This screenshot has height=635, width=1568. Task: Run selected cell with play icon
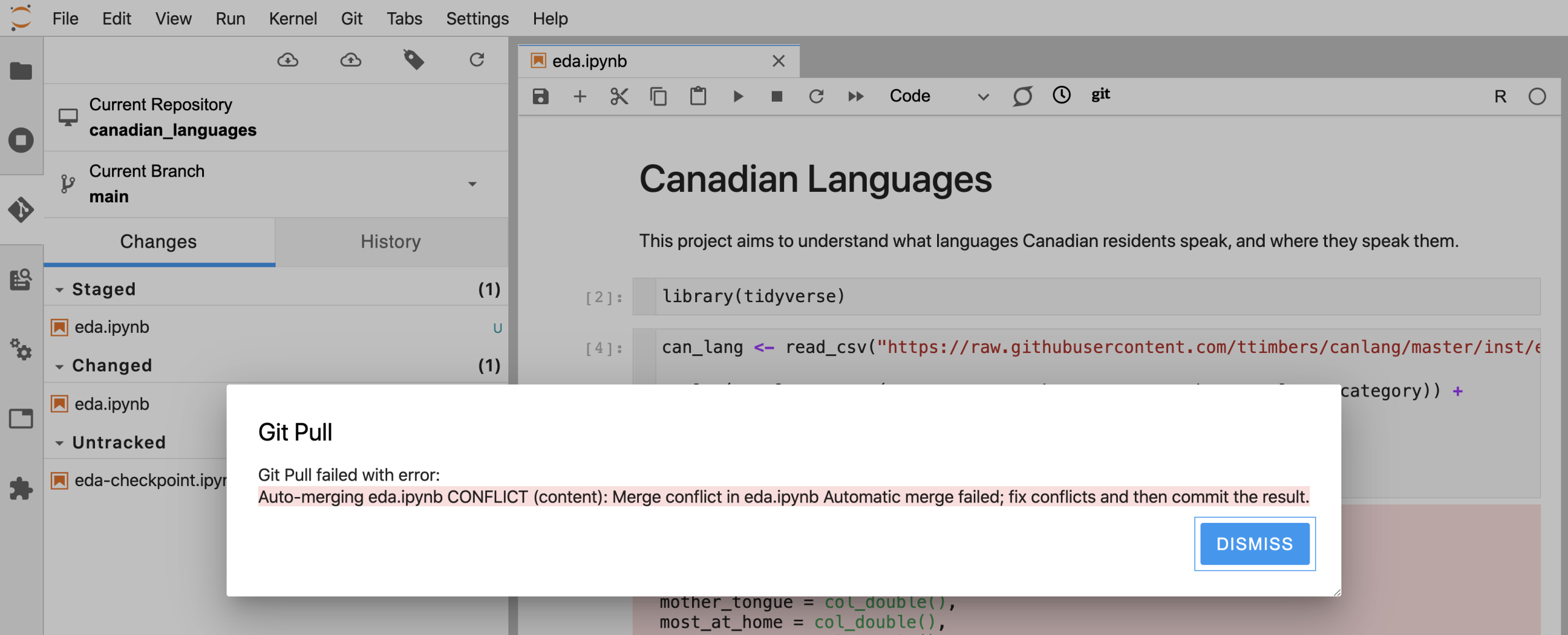click(737, 96)
